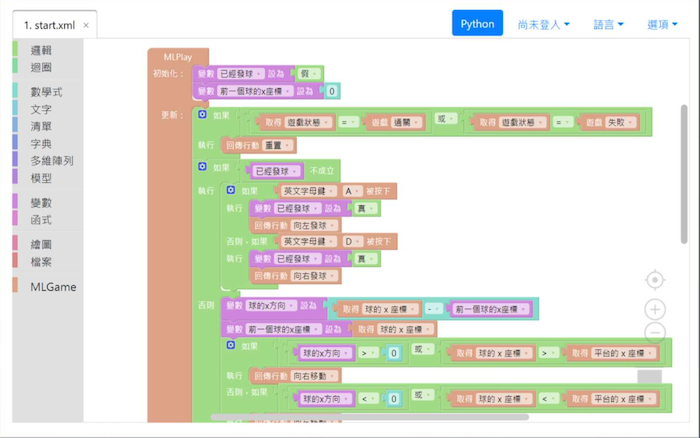The image size is (700, 438).
Task: Click gear icon on 球的x方向 > 0 if block
Action: point(231,346)
